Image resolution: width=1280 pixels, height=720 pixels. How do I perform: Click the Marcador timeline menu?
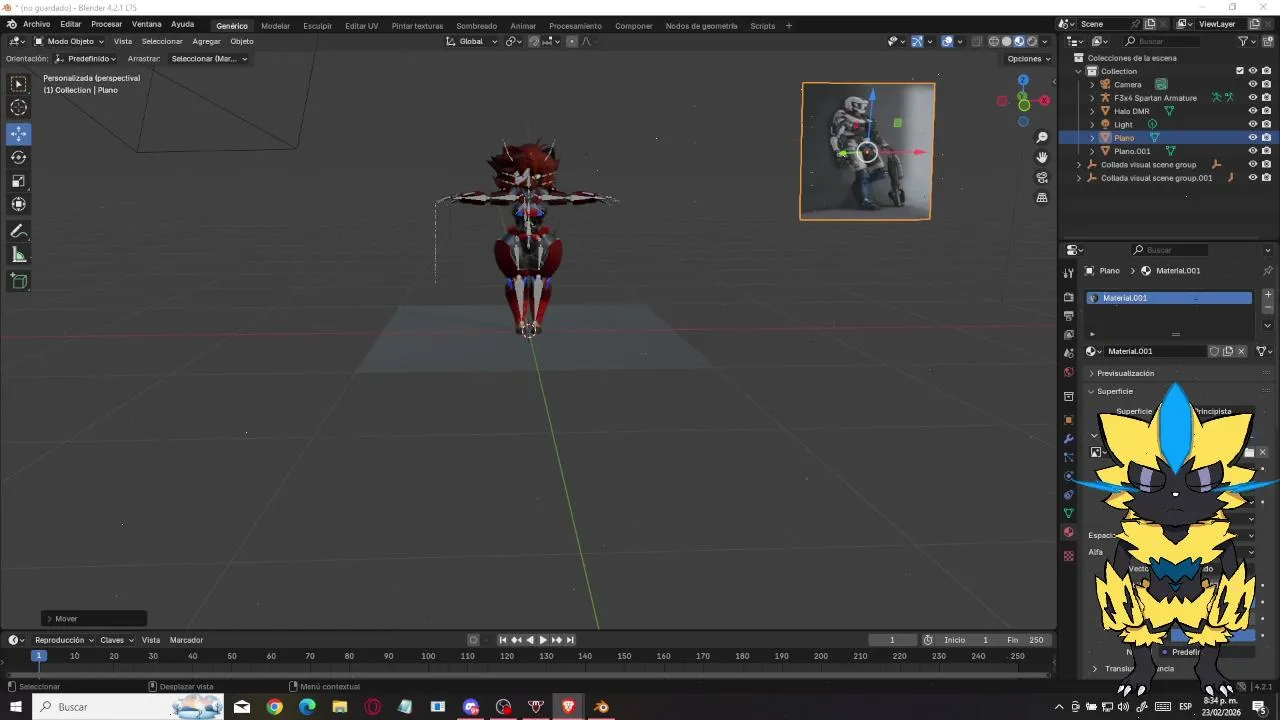pos(186,640)
